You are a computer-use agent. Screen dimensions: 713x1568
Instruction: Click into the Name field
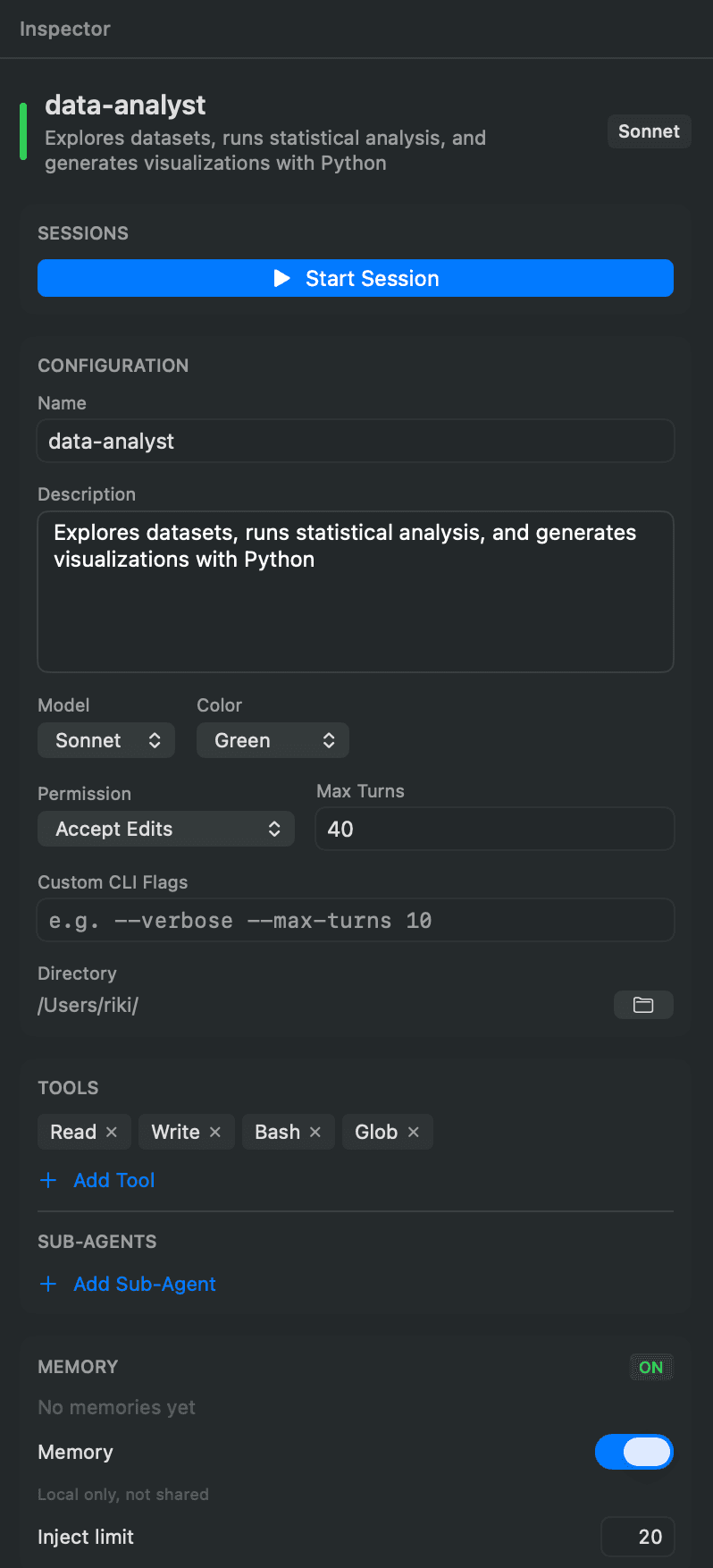coord(356,441)
